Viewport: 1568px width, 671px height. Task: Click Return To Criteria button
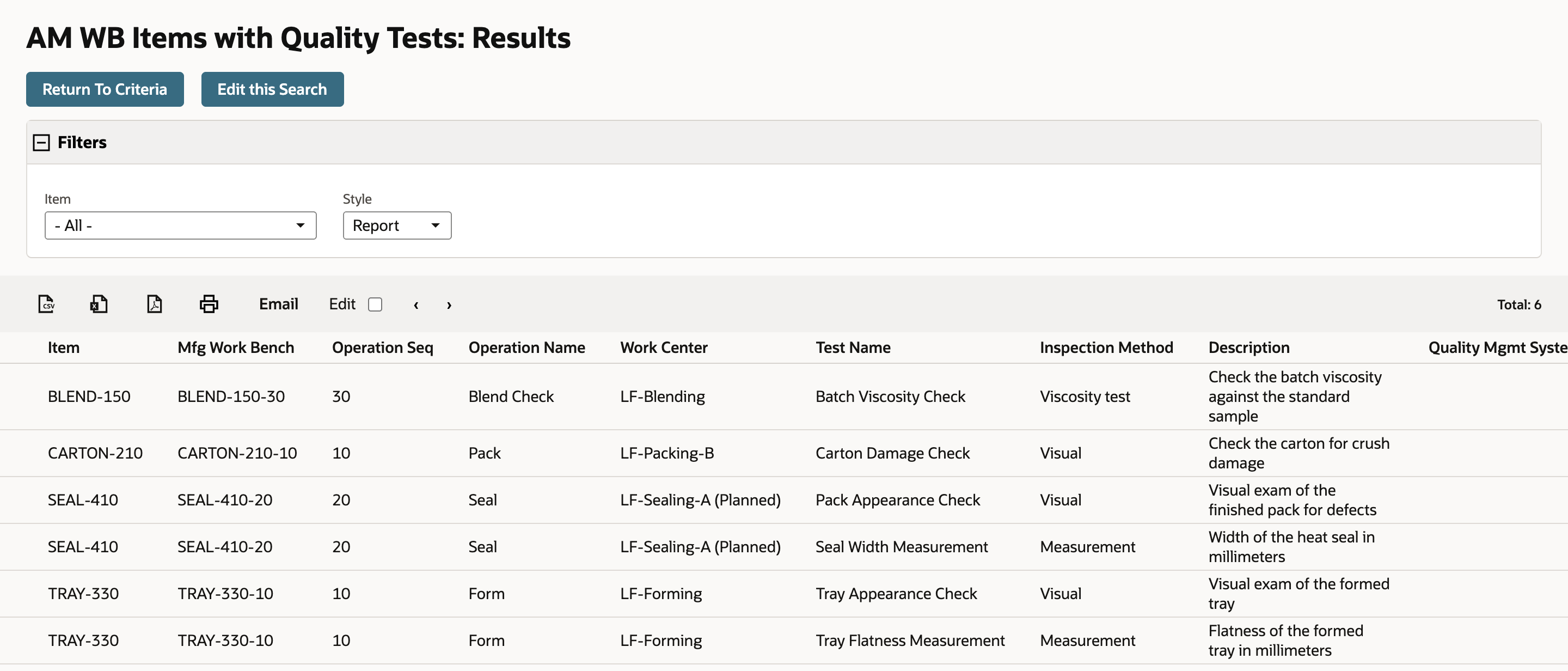(105, 89)
